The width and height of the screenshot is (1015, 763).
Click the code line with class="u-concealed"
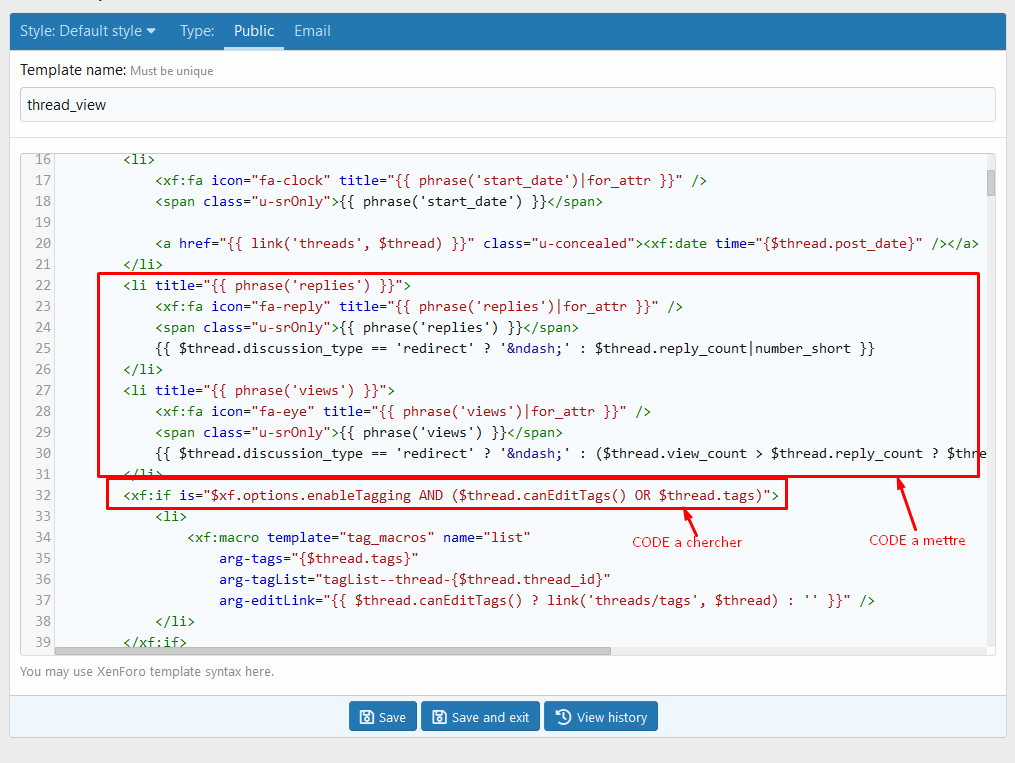tap(566, 243)
